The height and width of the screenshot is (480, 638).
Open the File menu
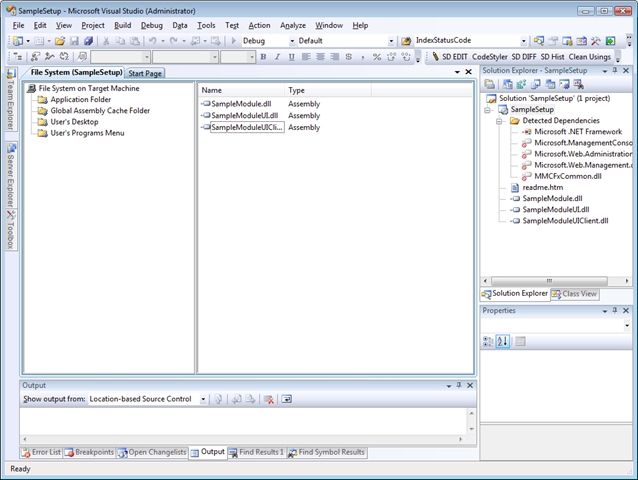[18, 25]
